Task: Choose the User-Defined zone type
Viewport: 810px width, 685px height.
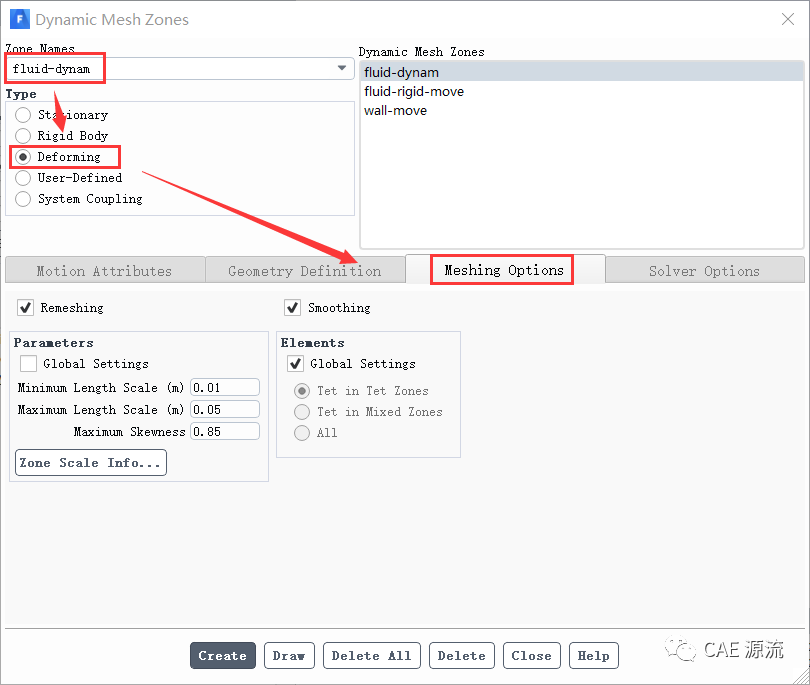Action: point(23,178)
